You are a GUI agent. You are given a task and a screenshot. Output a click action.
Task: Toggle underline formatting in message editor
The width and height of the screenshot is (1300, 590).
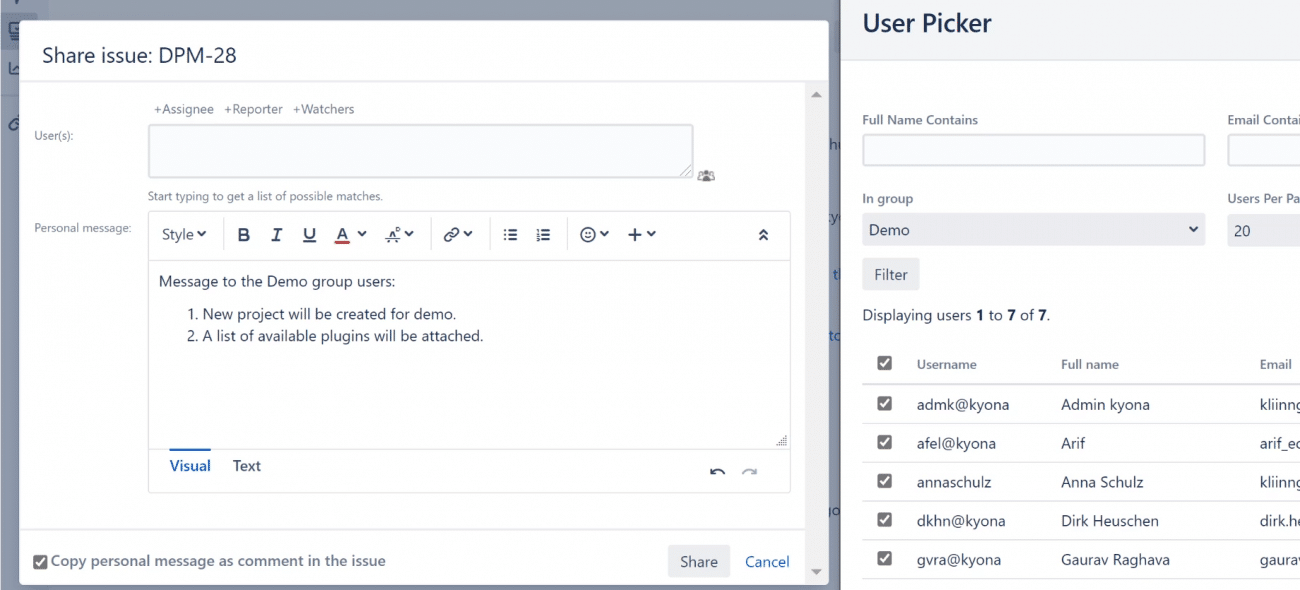tap(310, 235)
